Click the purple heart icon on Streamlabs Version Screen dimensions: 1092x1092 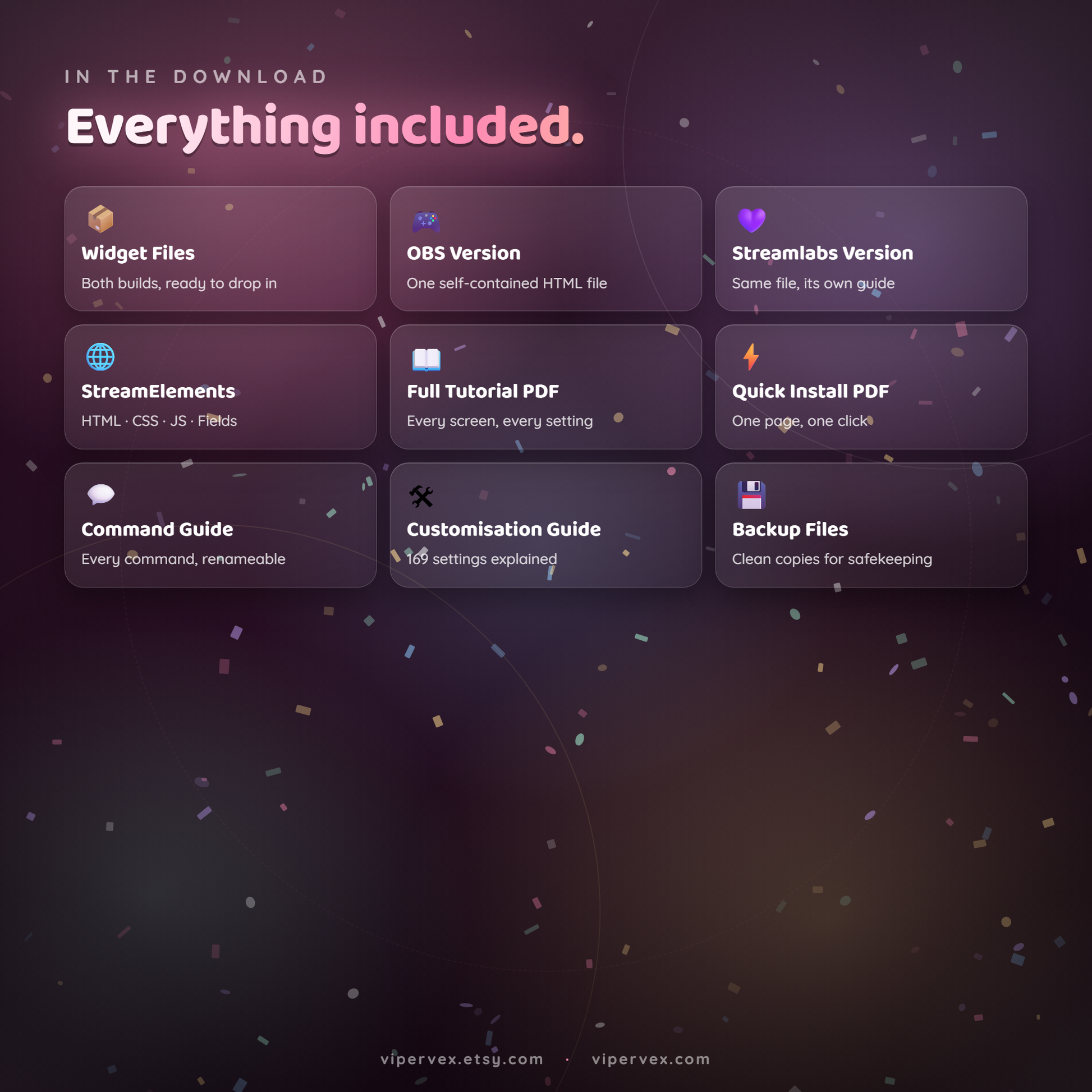click(x=751, y=220)
